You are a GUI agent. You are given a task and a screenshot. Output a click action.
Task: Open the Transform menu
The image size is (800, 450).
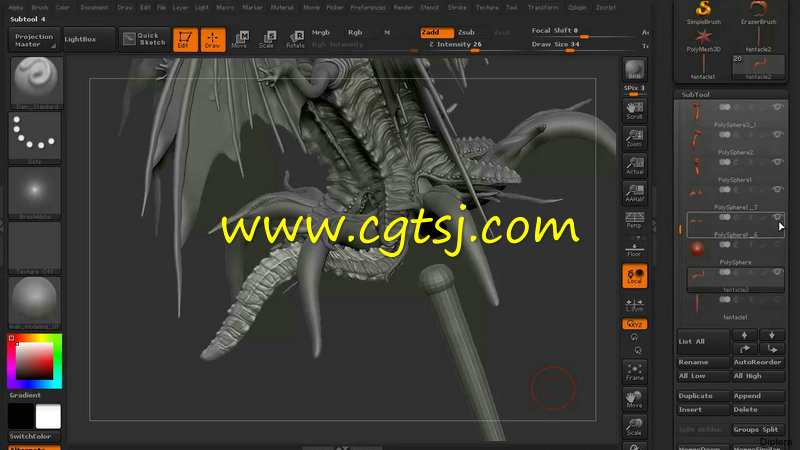click(x=543, y=8)
